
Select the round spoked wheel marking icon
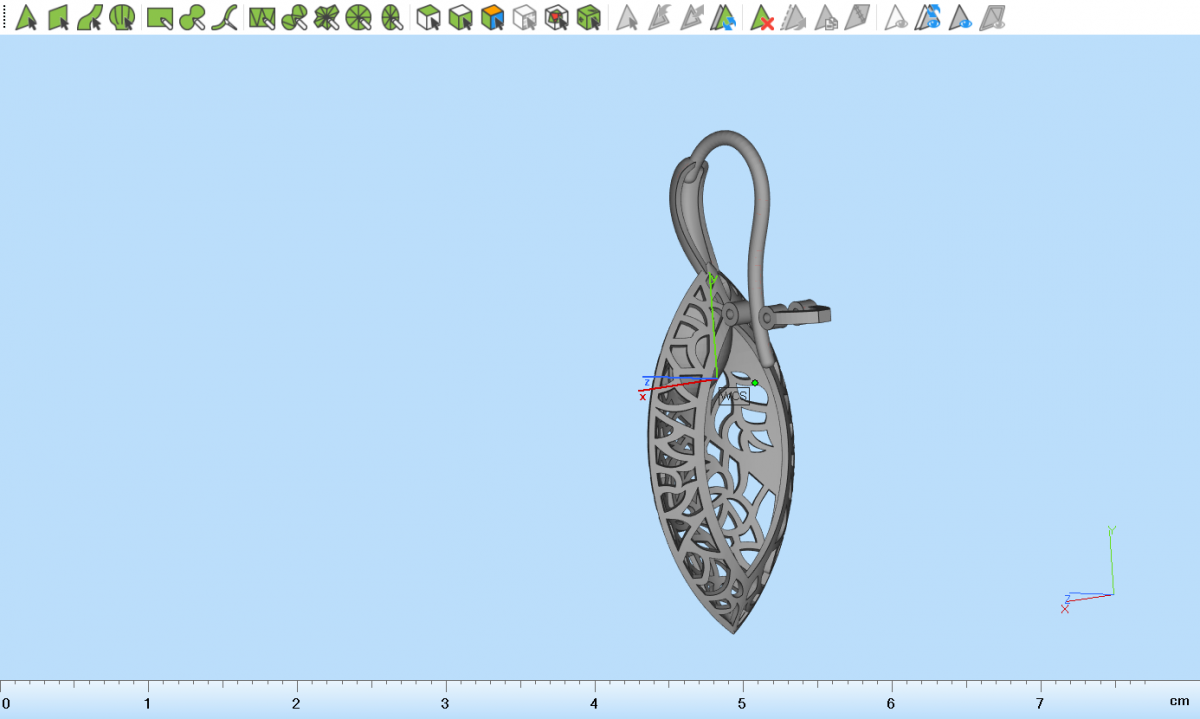(x=359, y=17)
